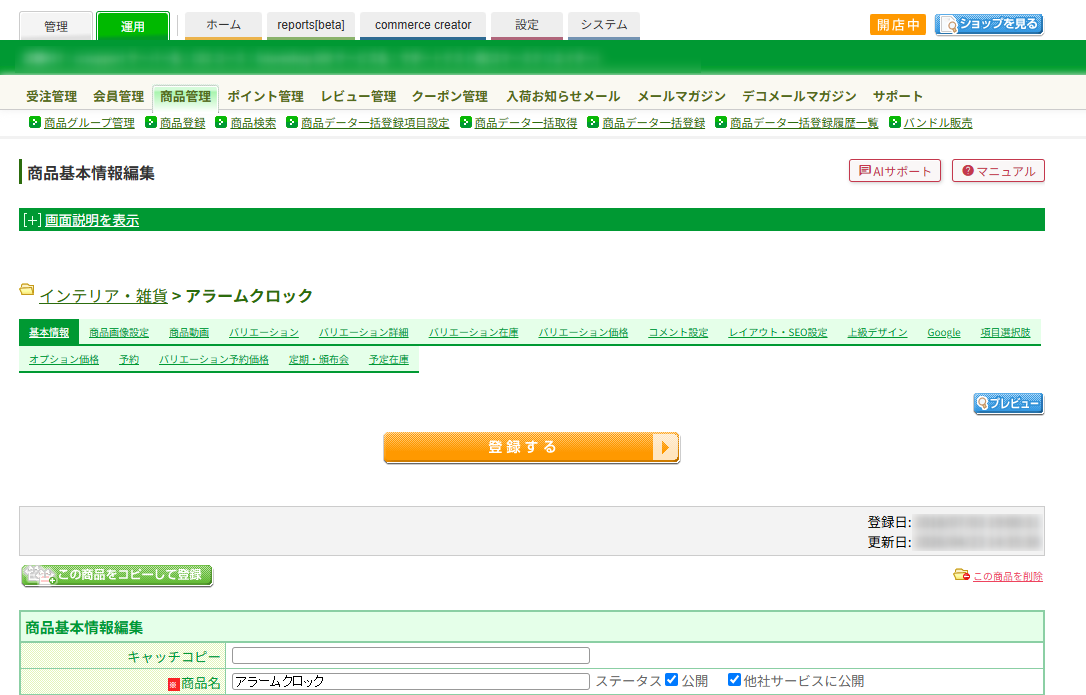Image resolution: width=1086 pixels, height=695 pixels.
Task: Open 受注管理 menu
Action: tap(52, 96)
